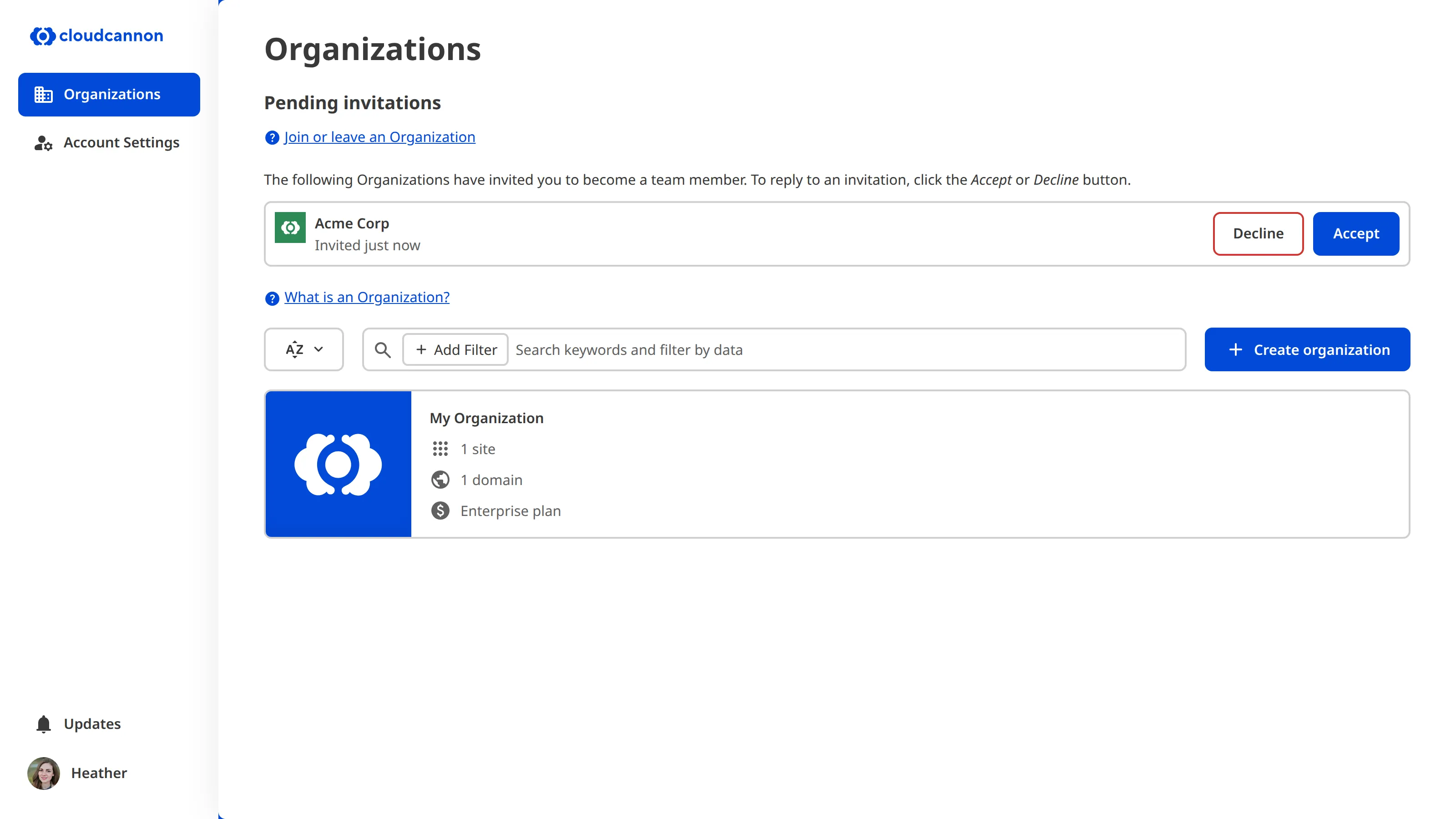Click inside the search keywords field
1456x819 pixels.
click(x=791, y=349)
